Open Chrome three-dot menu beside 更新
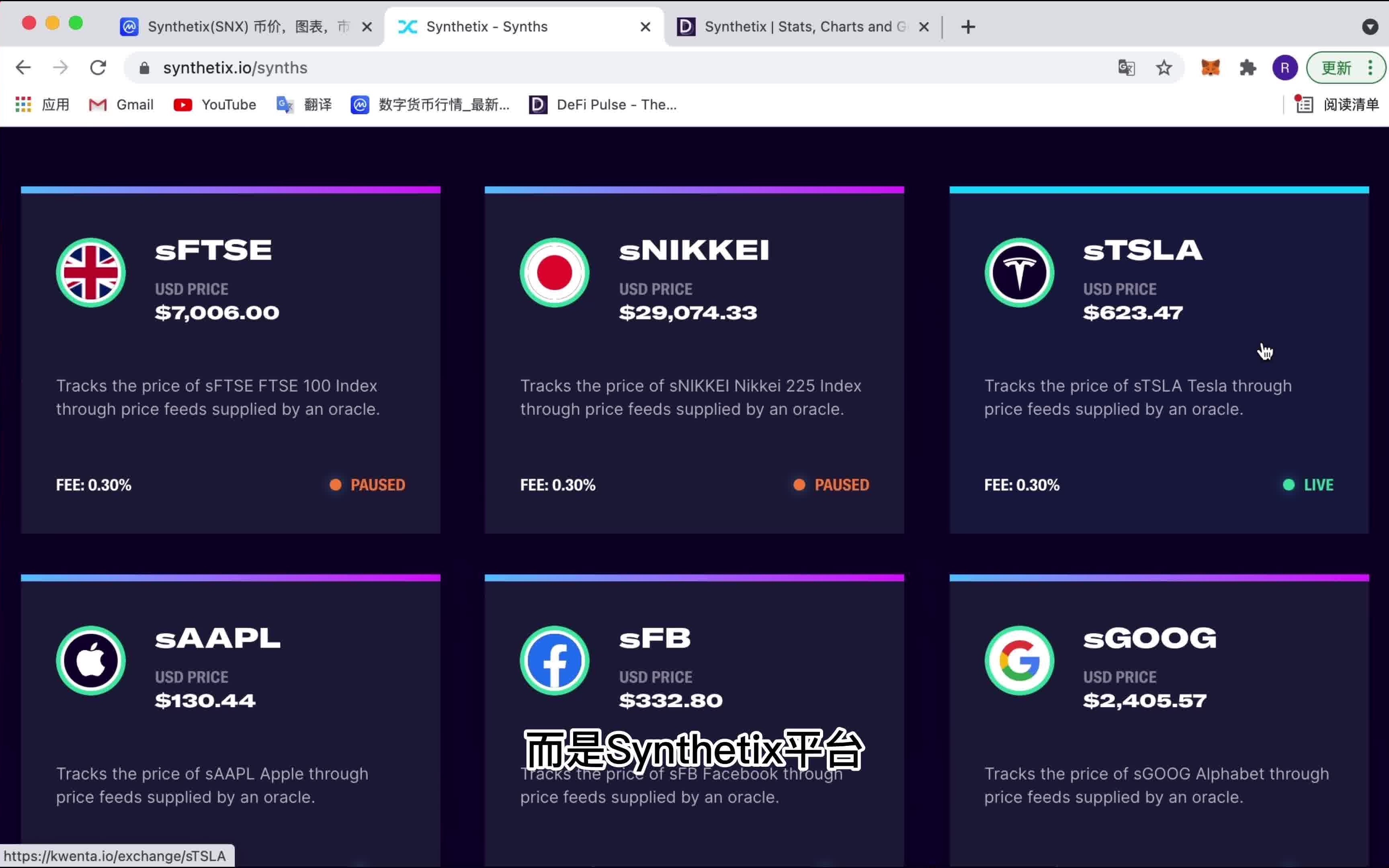The width and height of the screenshot is (1389, 868). point(1371,68)
